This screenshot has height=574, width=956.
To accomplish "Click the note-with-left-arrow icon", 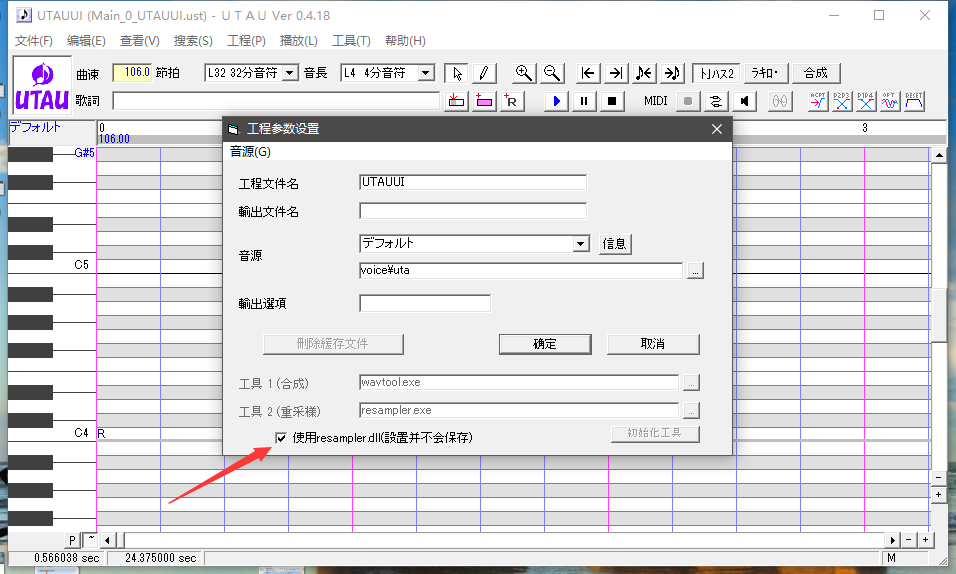I will coord(644,73).
